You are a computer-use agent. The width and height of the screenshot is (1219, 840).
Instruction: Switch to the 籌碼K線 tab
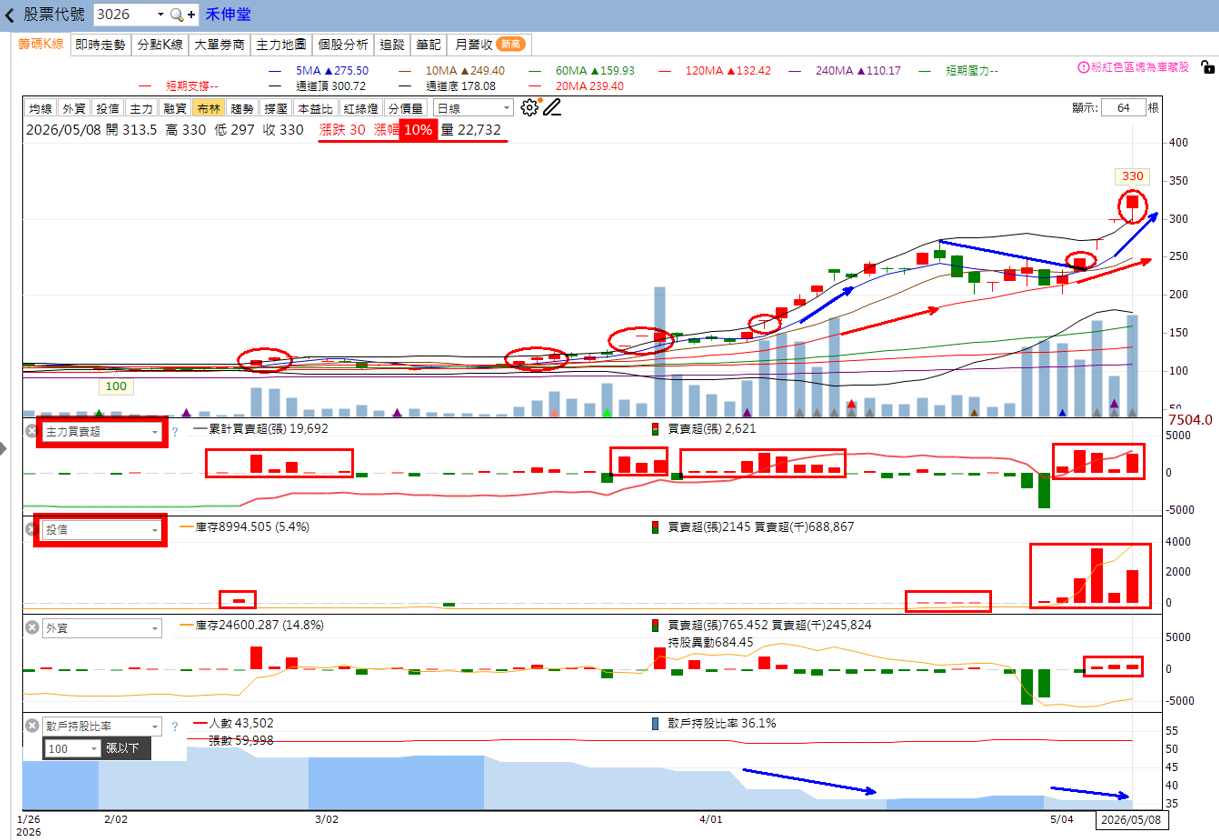(41, 44)
